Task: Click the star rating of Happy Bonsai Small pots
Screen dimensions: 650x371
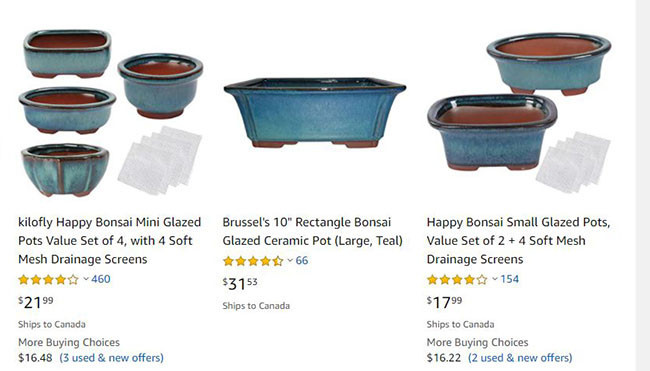Action: tap(457, 279)
